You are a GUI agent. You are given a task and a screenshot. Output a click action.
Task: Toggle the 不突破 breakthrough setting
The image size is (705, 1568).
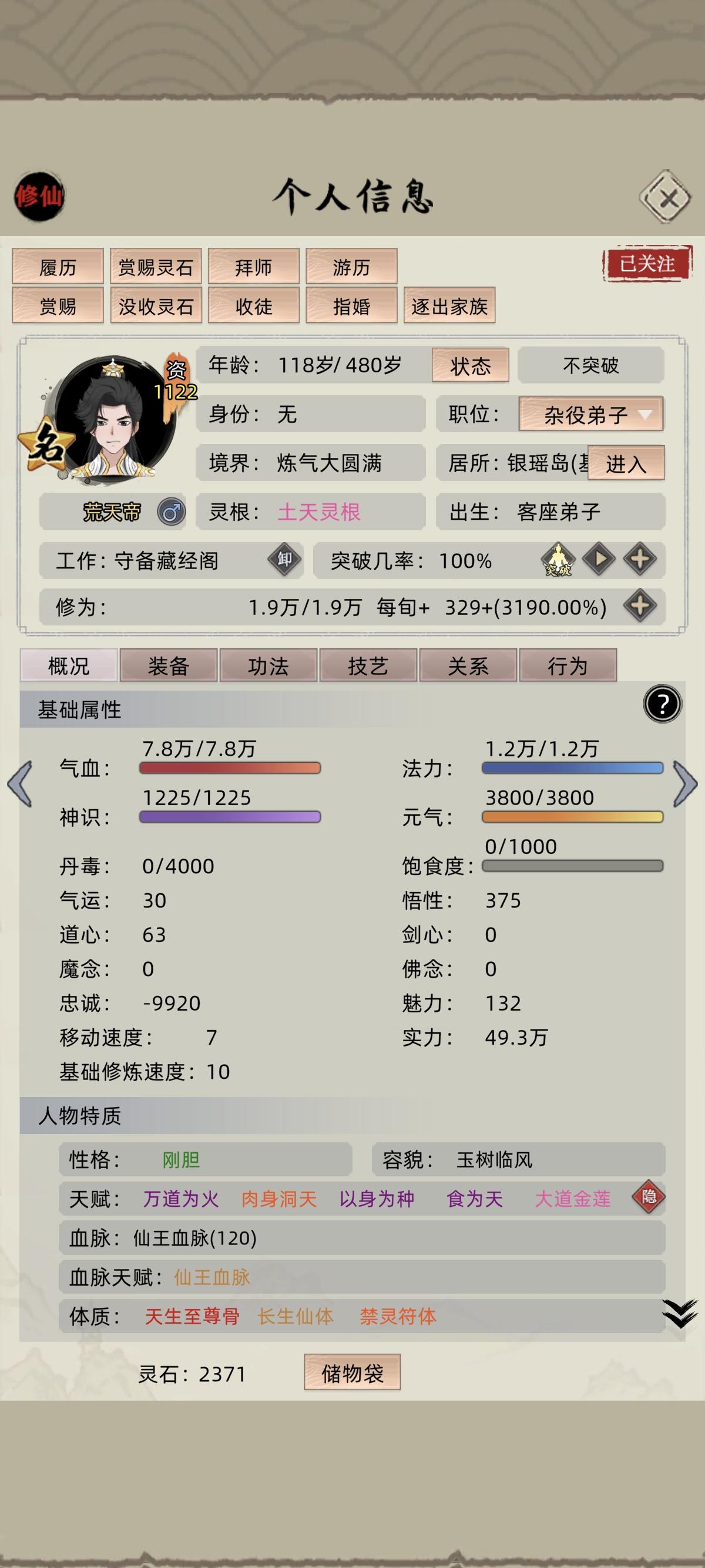pos(590,365)
